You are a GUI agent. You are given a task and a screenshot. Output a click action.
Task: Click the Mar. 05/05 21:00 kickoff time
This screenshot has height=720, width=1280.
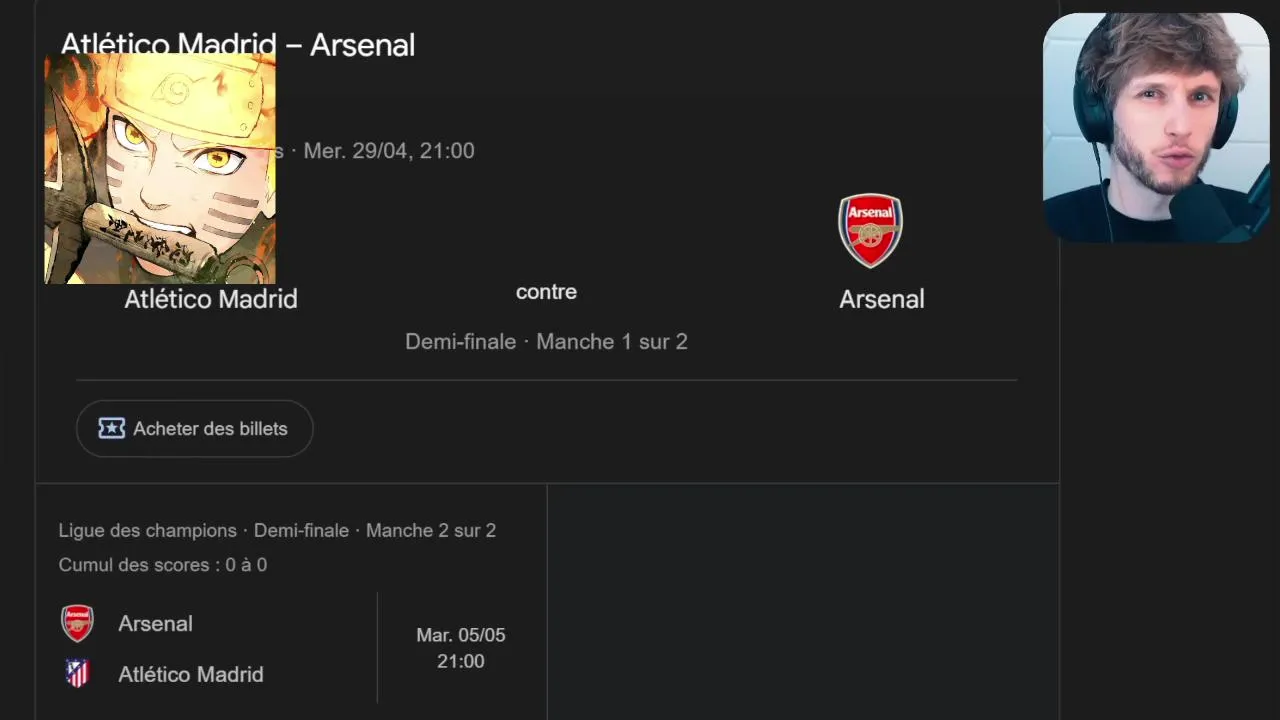460,648
